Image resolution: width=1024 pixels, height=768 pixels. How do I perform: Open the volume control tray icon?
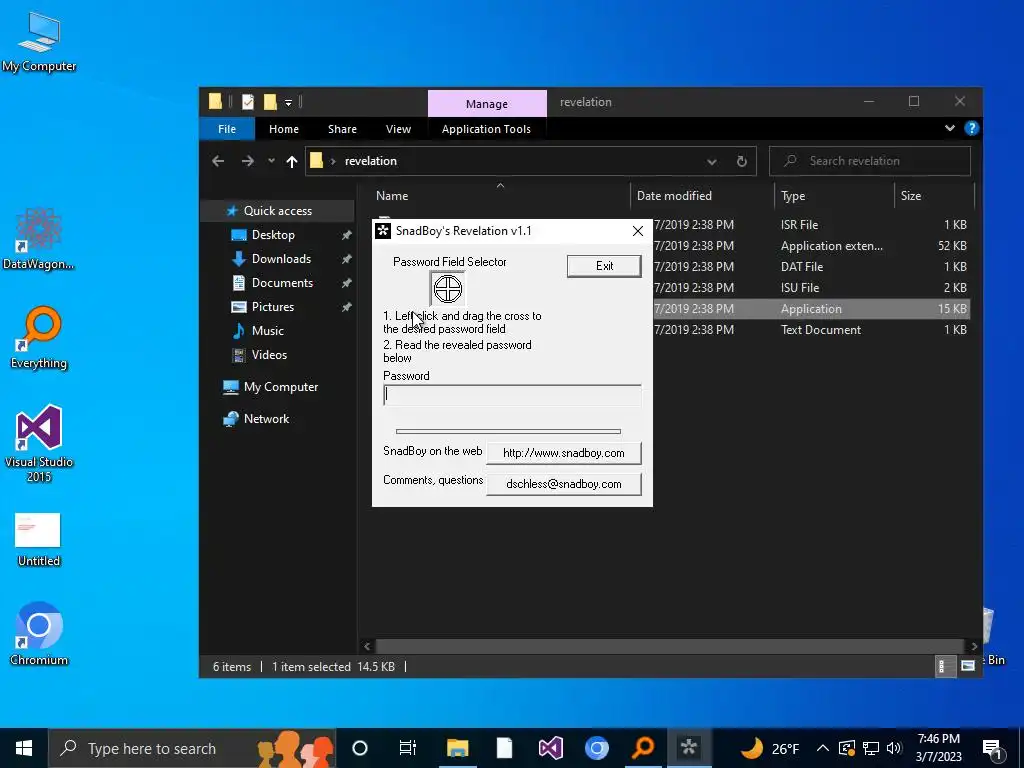tap(895, 748)
